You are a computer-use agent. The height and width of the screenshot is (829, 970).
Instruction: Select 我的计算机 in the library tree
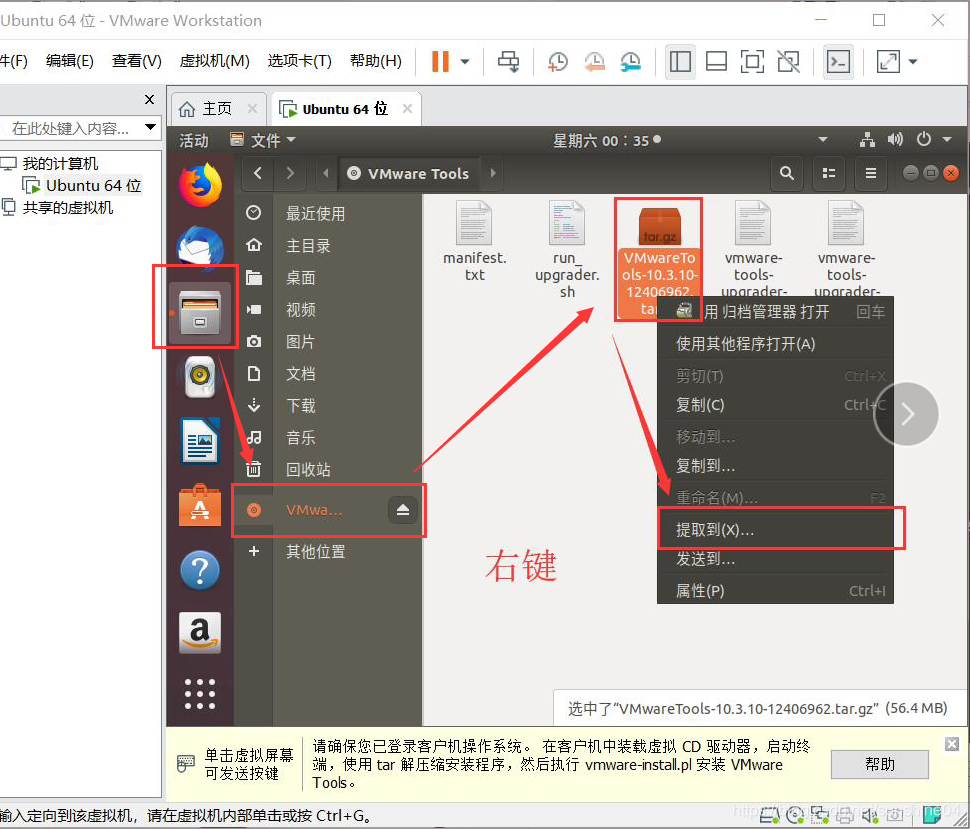pyautogui.click(x=60, y=164)
